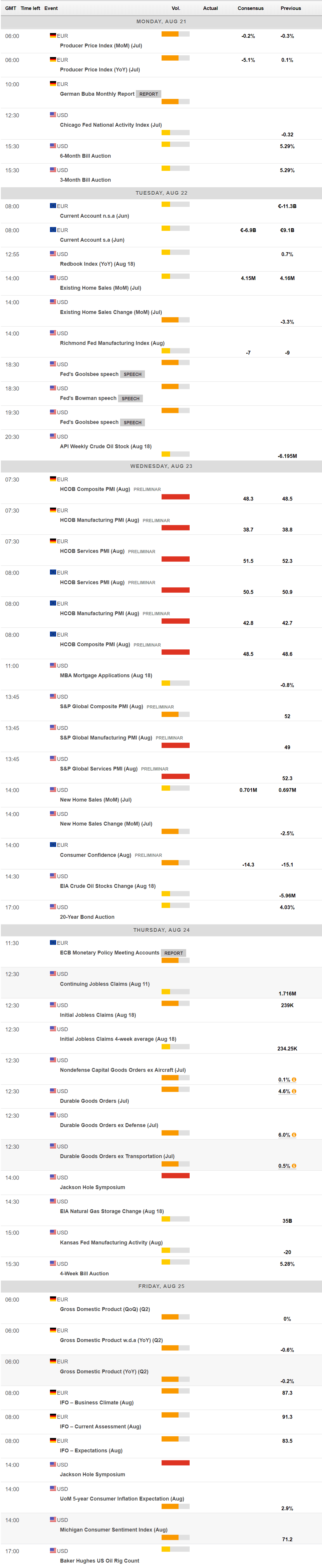Image resolution: width=322 pixels, height=1568 pixels.
Task: Click EU flag on ECB Monetary Policy row
Action: coord(53,943)
